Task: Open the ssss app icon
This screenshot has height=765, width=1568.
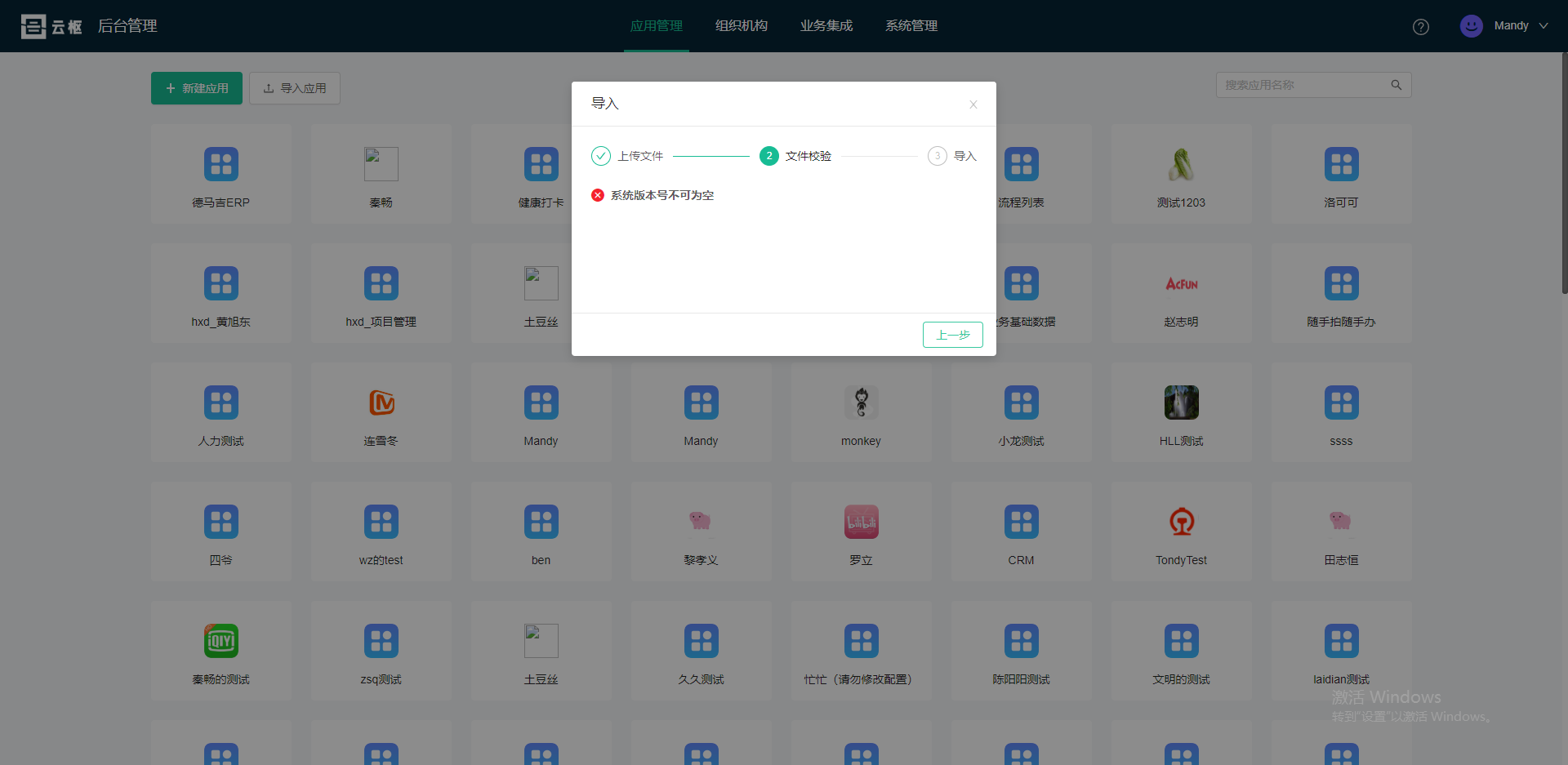Action: point(1342,403)
